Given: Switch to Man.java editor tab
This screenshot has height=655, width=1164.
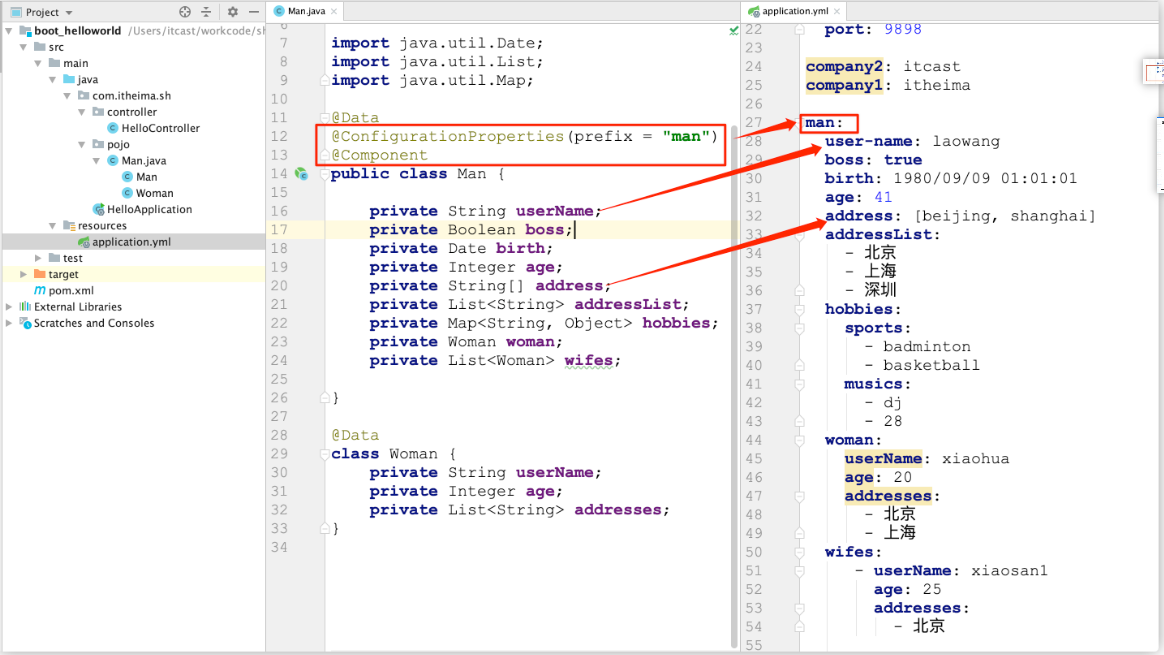Looking at the screenshot, I should (x=306, y=11).
